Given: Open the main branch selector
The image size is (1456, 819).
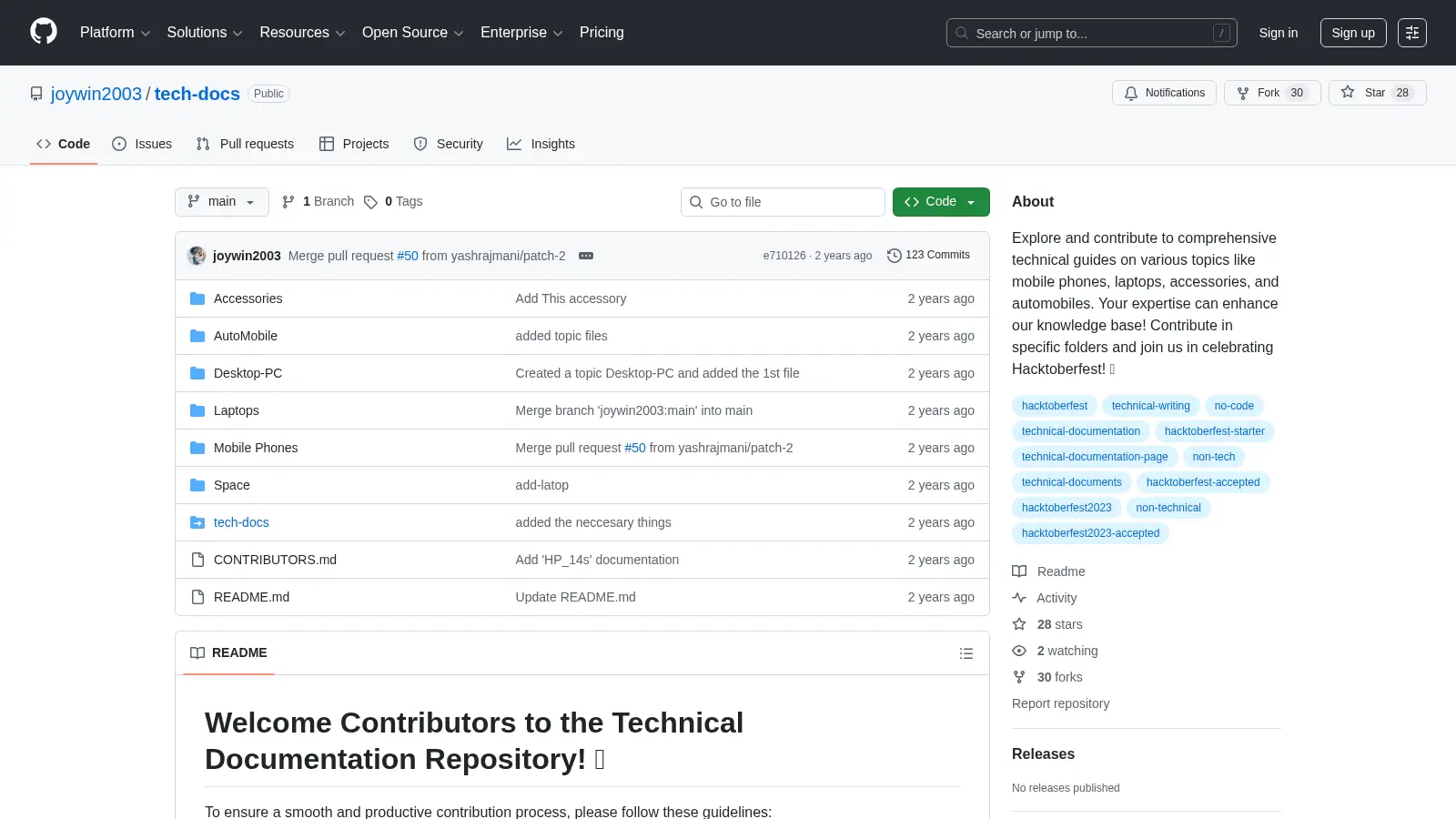Looking at the screenshot, I should click(222, 202).
